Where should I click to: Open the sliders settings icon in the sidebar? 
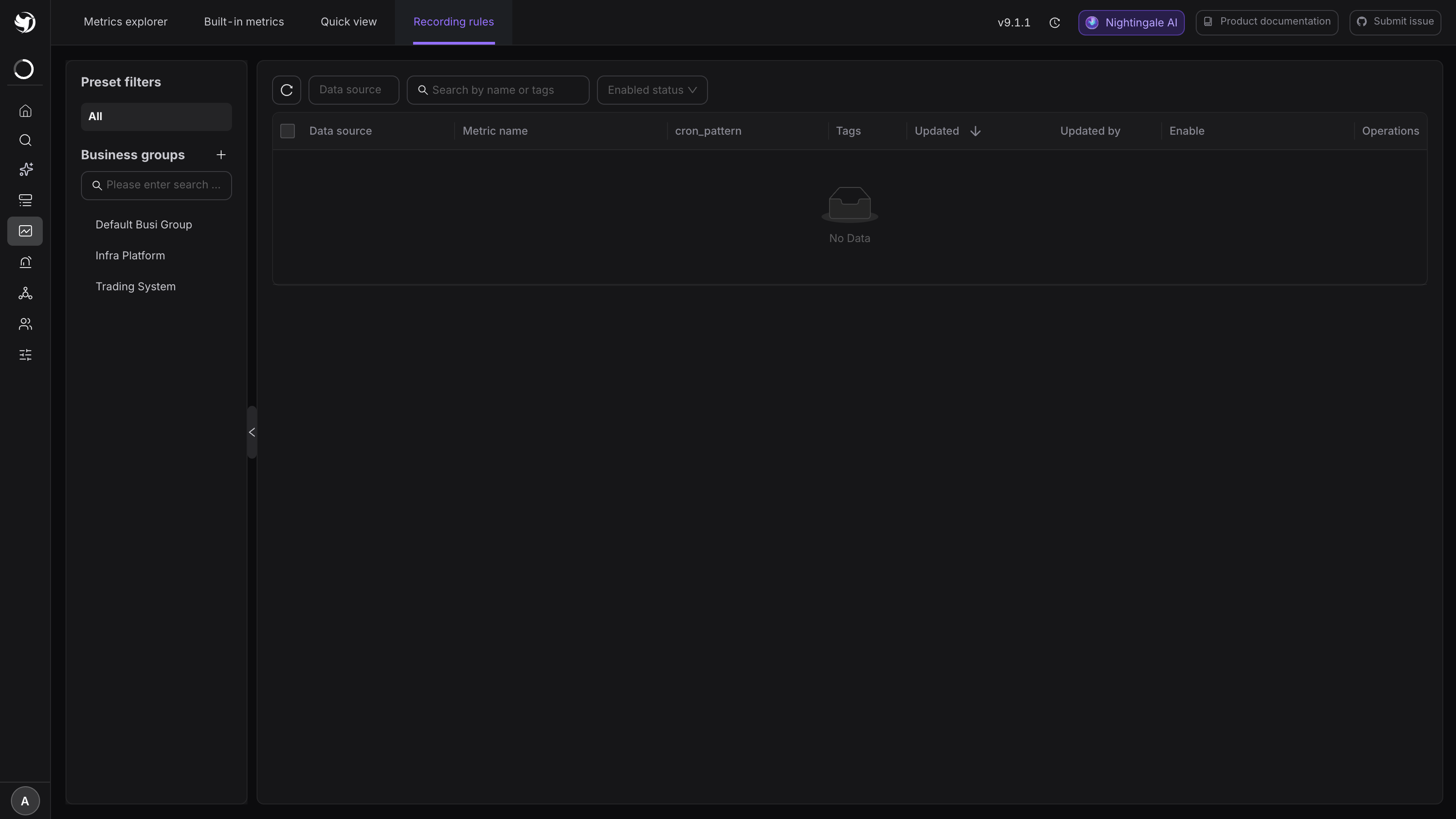[25, 355]
